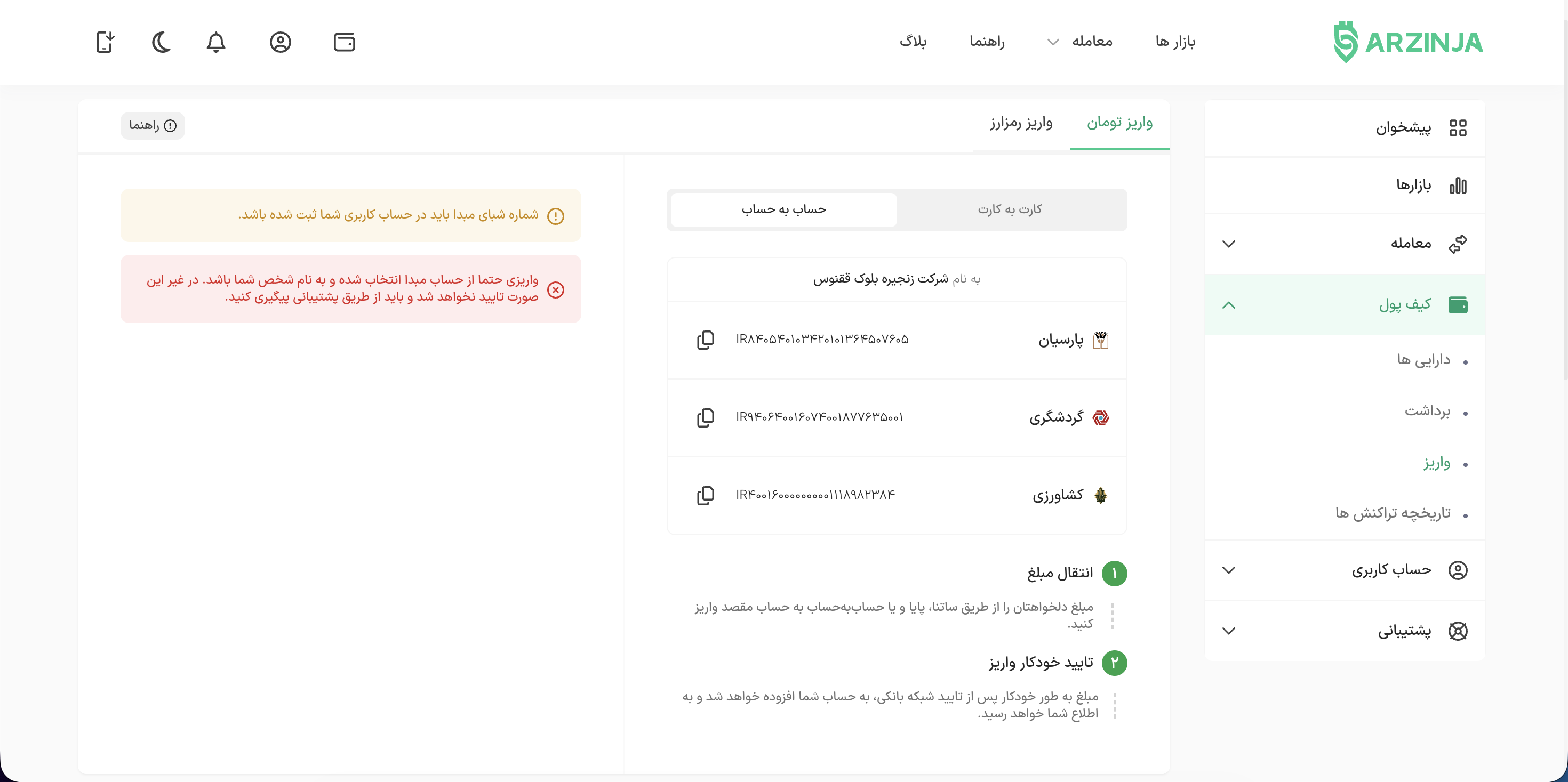This screenshot has height=782, width=1568.
Task: Click the انتقال مبلغ step heading
Action: coord(1060,573)
